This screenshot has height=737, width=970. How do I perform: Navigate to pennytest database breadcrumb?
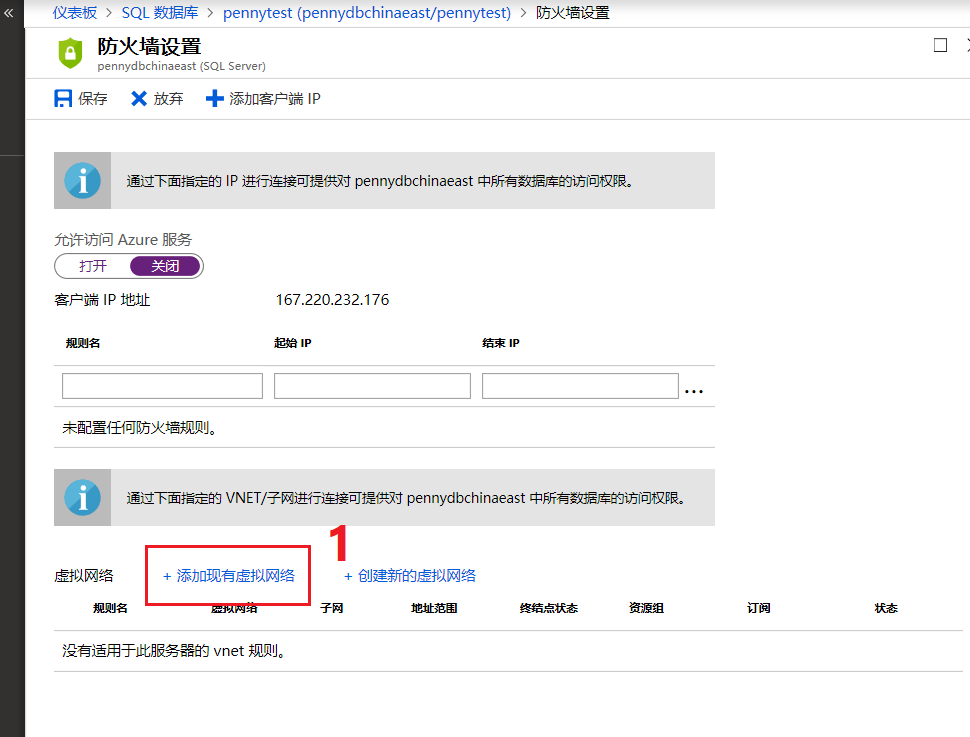coord(366,13)
